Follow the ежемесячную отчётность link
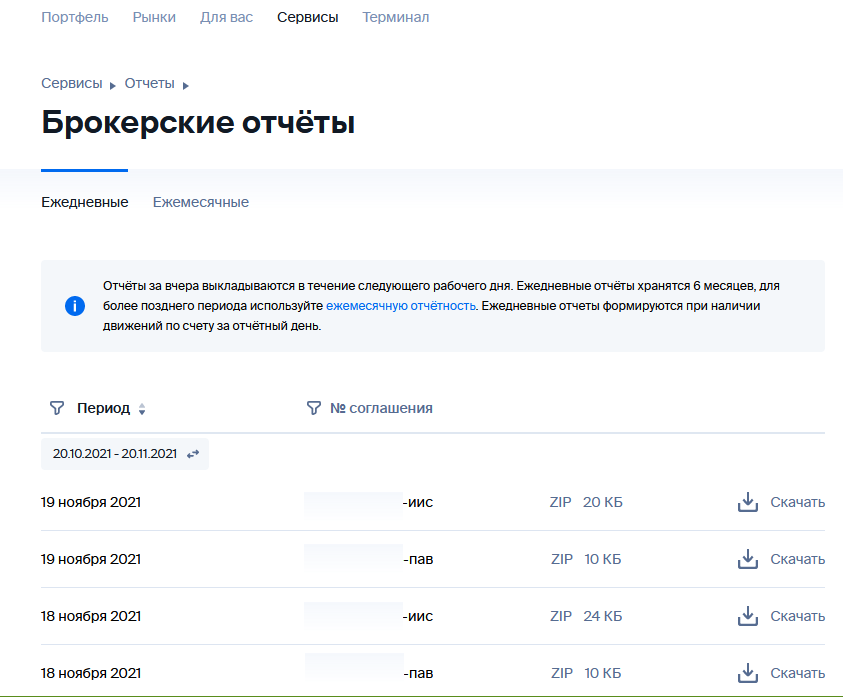 pos(400,305)
